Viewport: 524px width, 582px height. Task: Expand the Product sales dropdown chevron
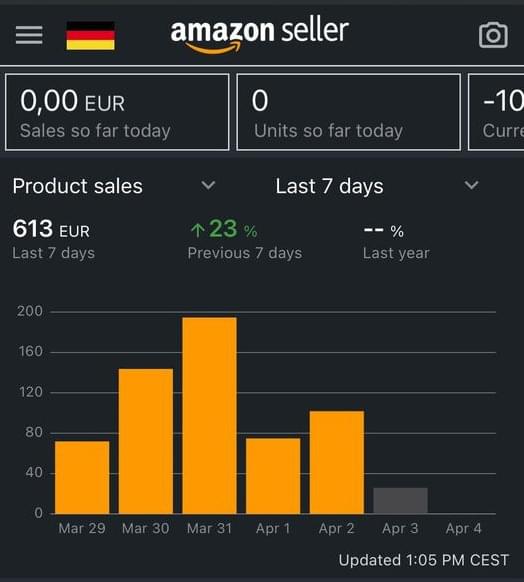click(x=208, y=185)
